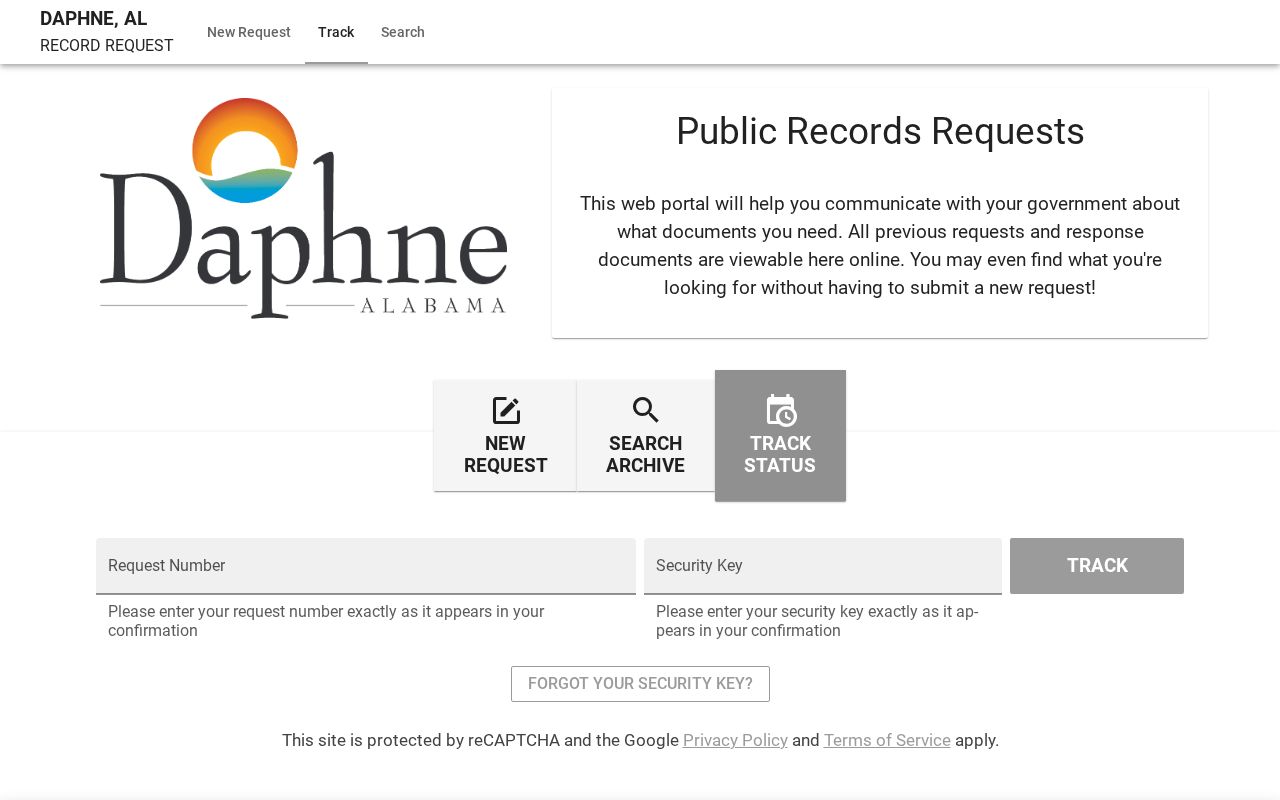Click the Public Records Requests heading
The image size is (1280, 800).
[880, 132]
